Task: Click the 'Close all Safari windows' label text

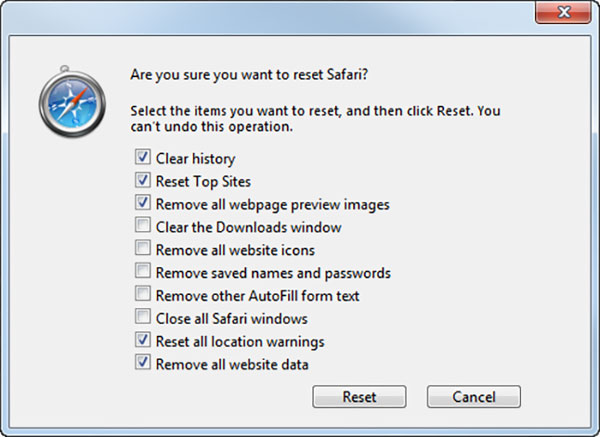Action: click(231, 319)
